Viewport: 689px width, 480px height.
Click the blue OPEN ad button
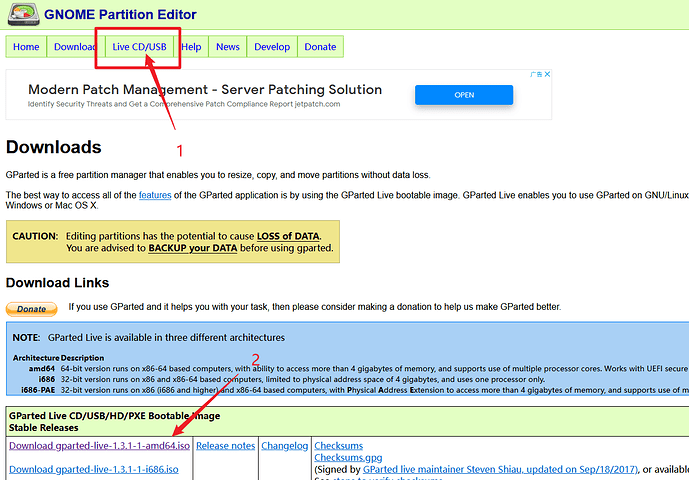point(464,95)
